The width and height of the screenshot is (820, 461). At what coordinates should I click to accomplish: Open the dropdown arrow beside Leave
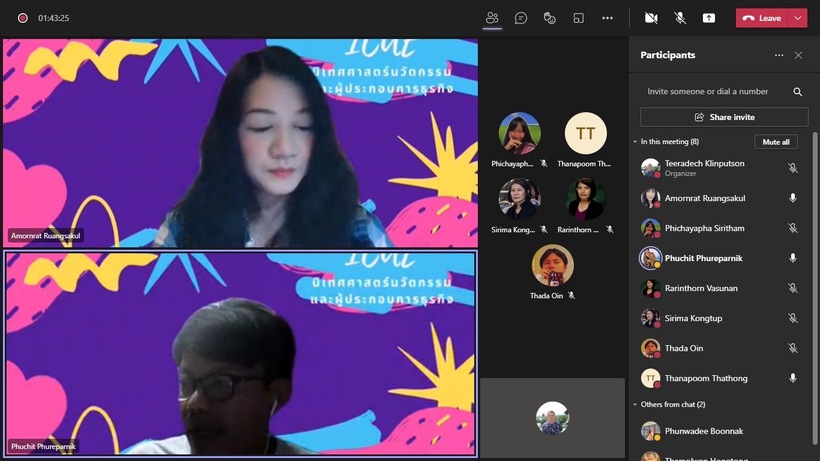[x=797, y=18]
